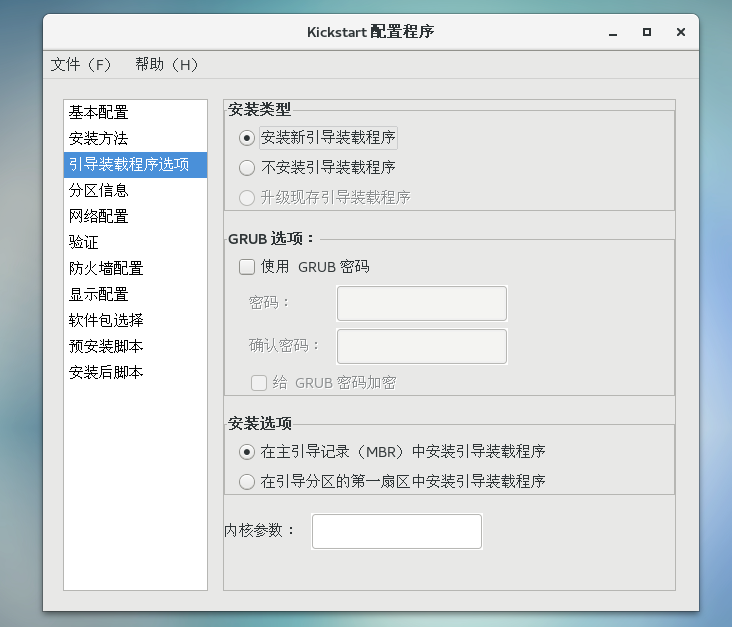
Task: Select 基本配置 in the sidebar list
Action: [135, 113]
